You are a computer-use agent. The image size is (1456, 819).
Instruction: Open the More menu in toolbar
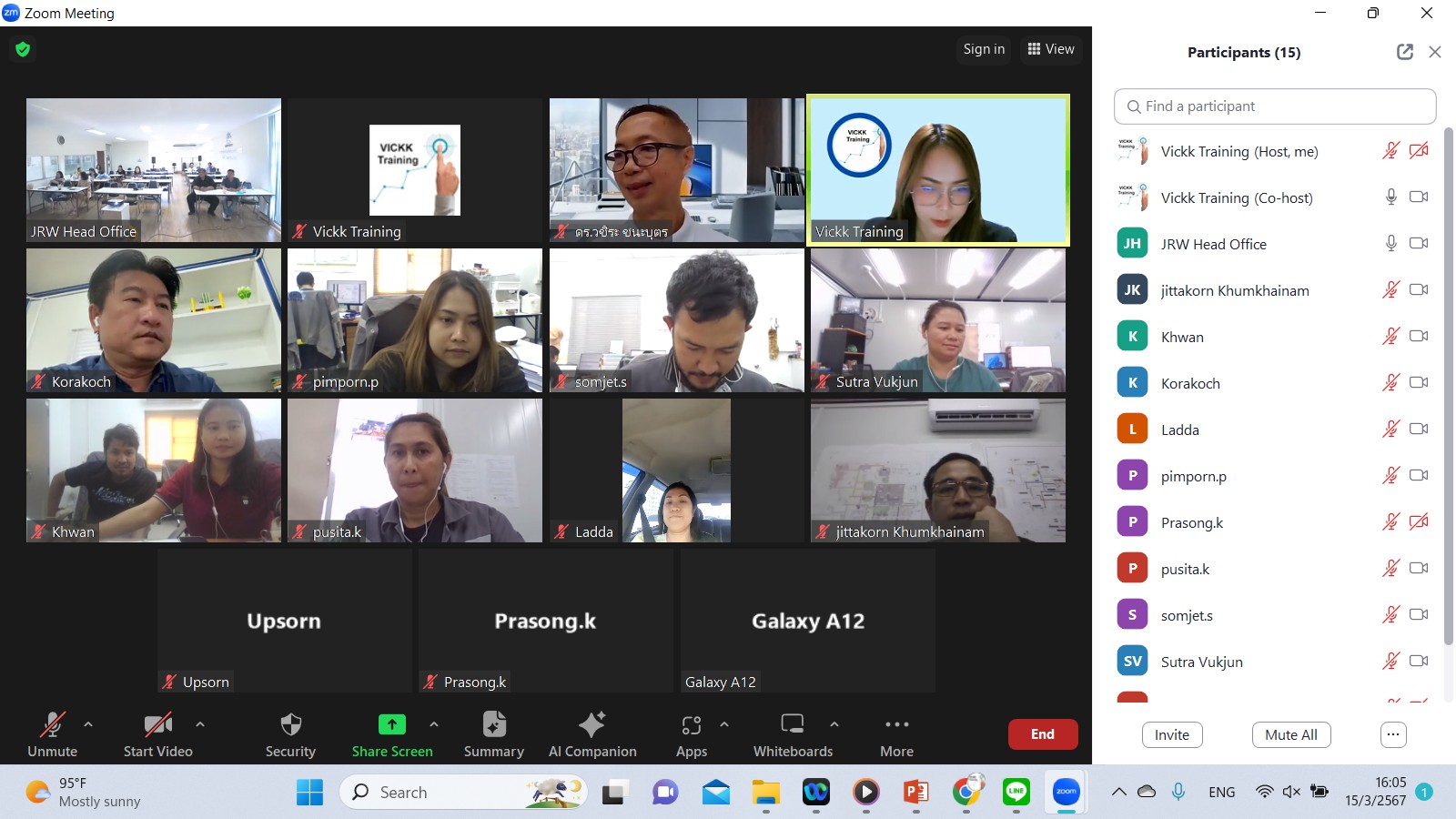click(x=896, y=733)
